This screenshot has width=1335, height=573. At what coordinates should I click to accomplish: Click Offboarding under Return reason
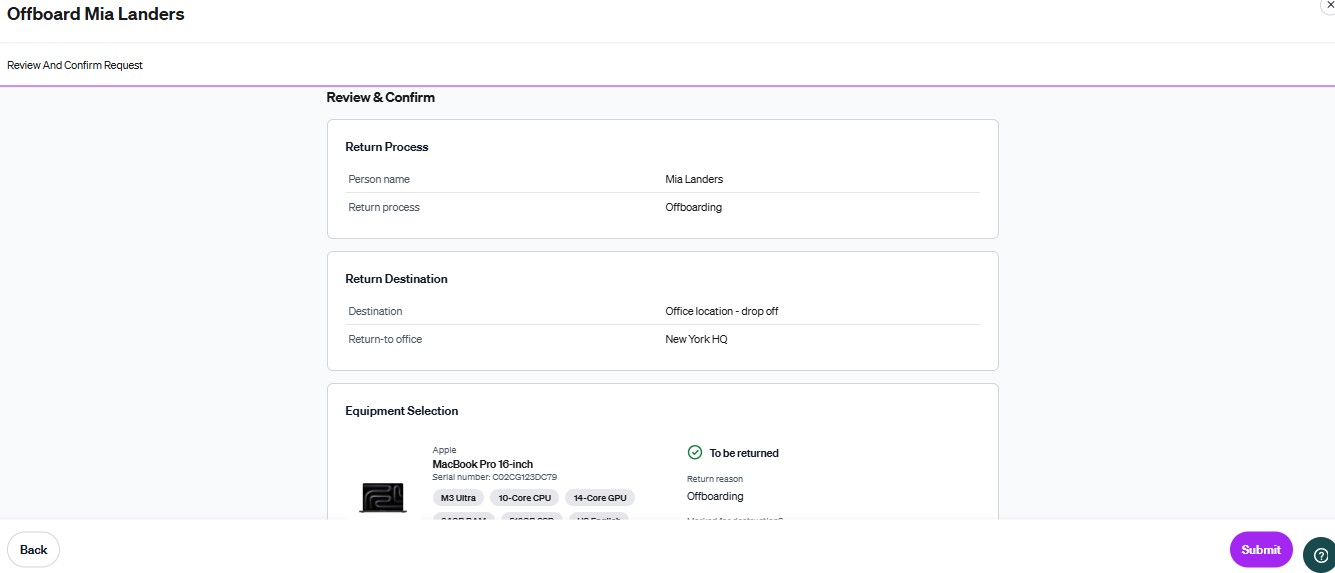(x=715, y=496)
